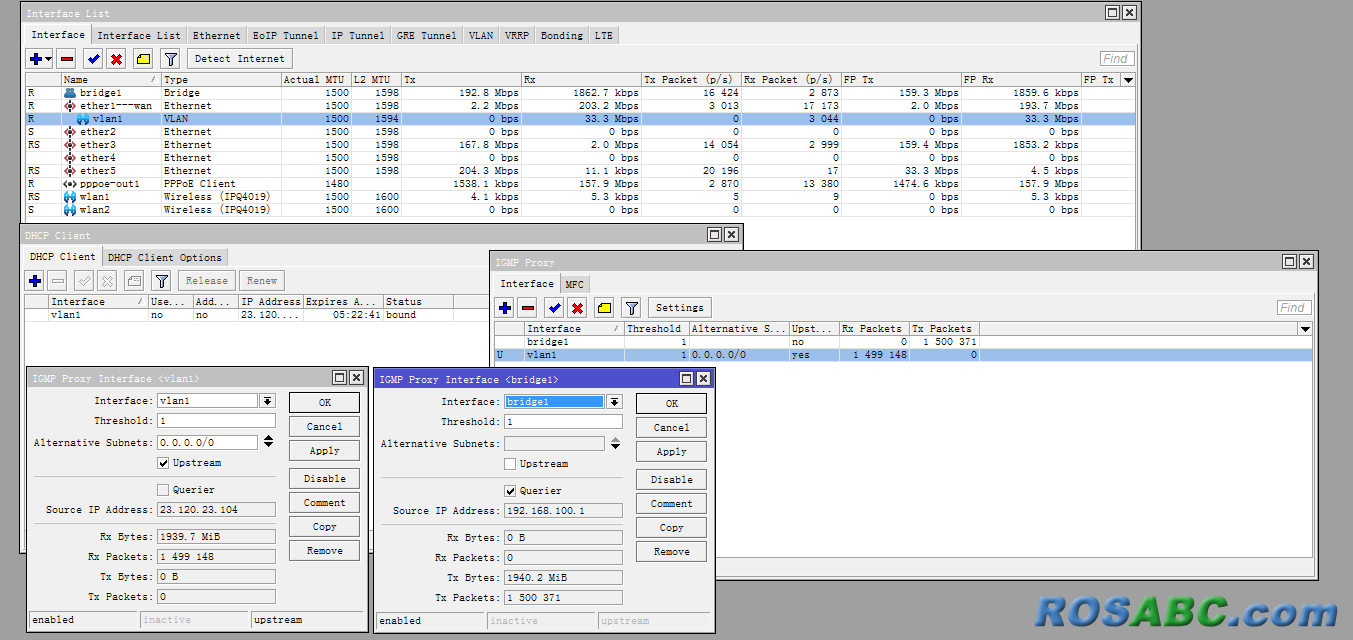Click Remove in the bridge1 dialog

coord(671,552)
